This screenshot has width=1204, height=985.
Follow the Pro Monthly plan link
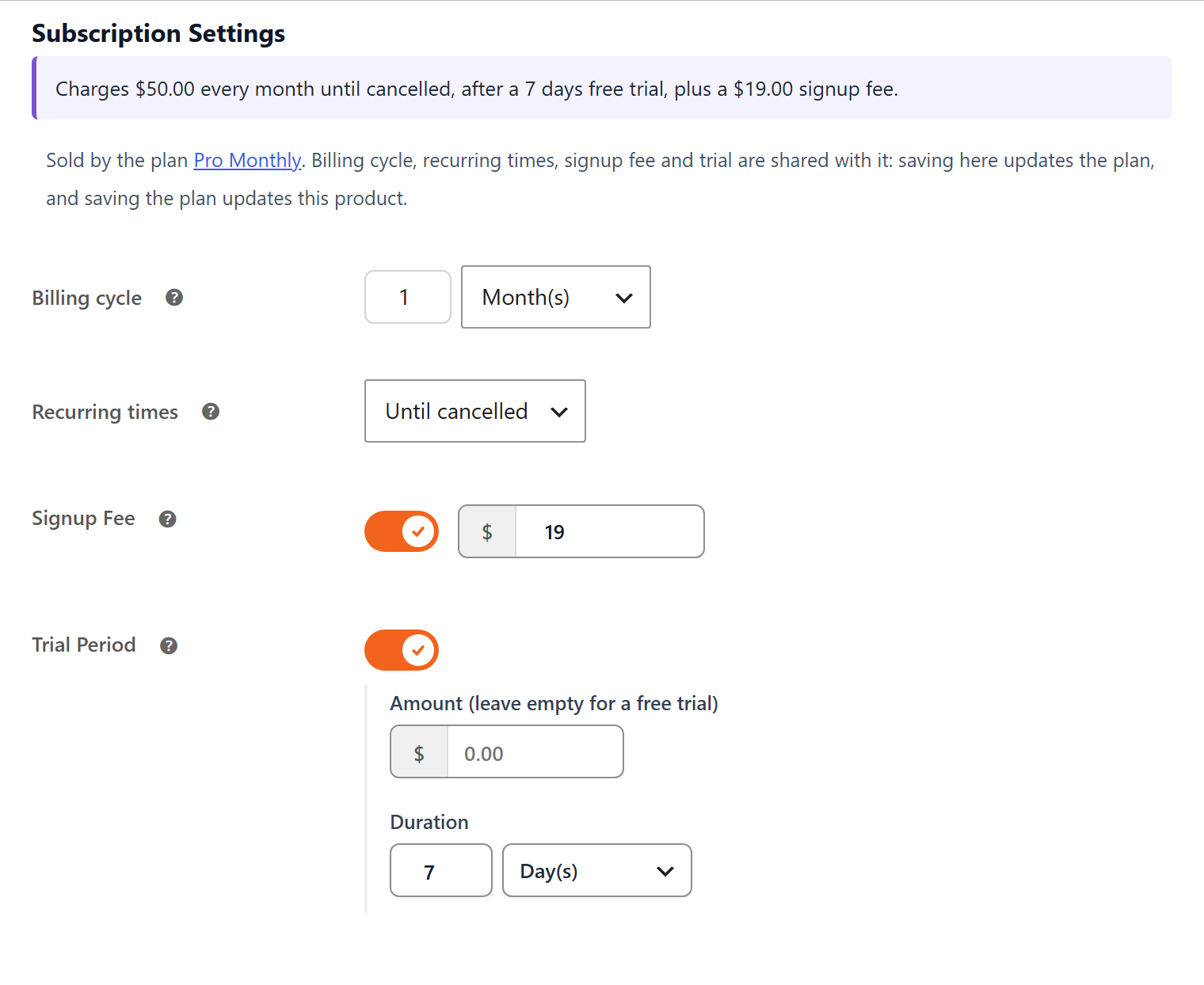pos(247,161)
